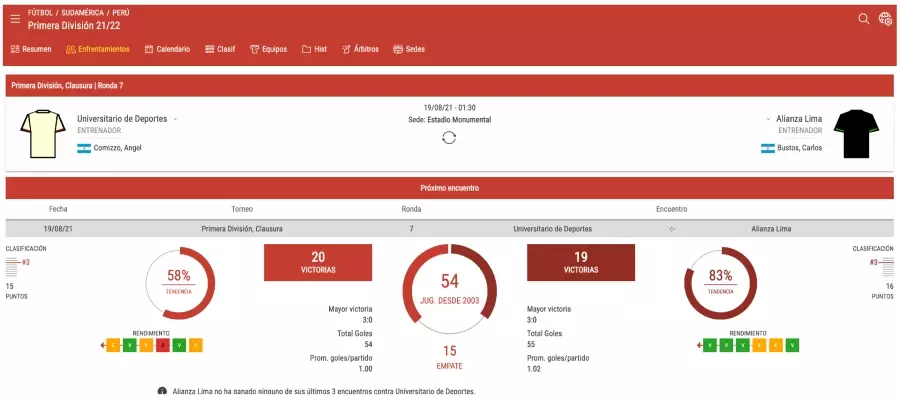
Task: Open coach Comizzo, Angel's profile
Action: [x=118, y=148]
